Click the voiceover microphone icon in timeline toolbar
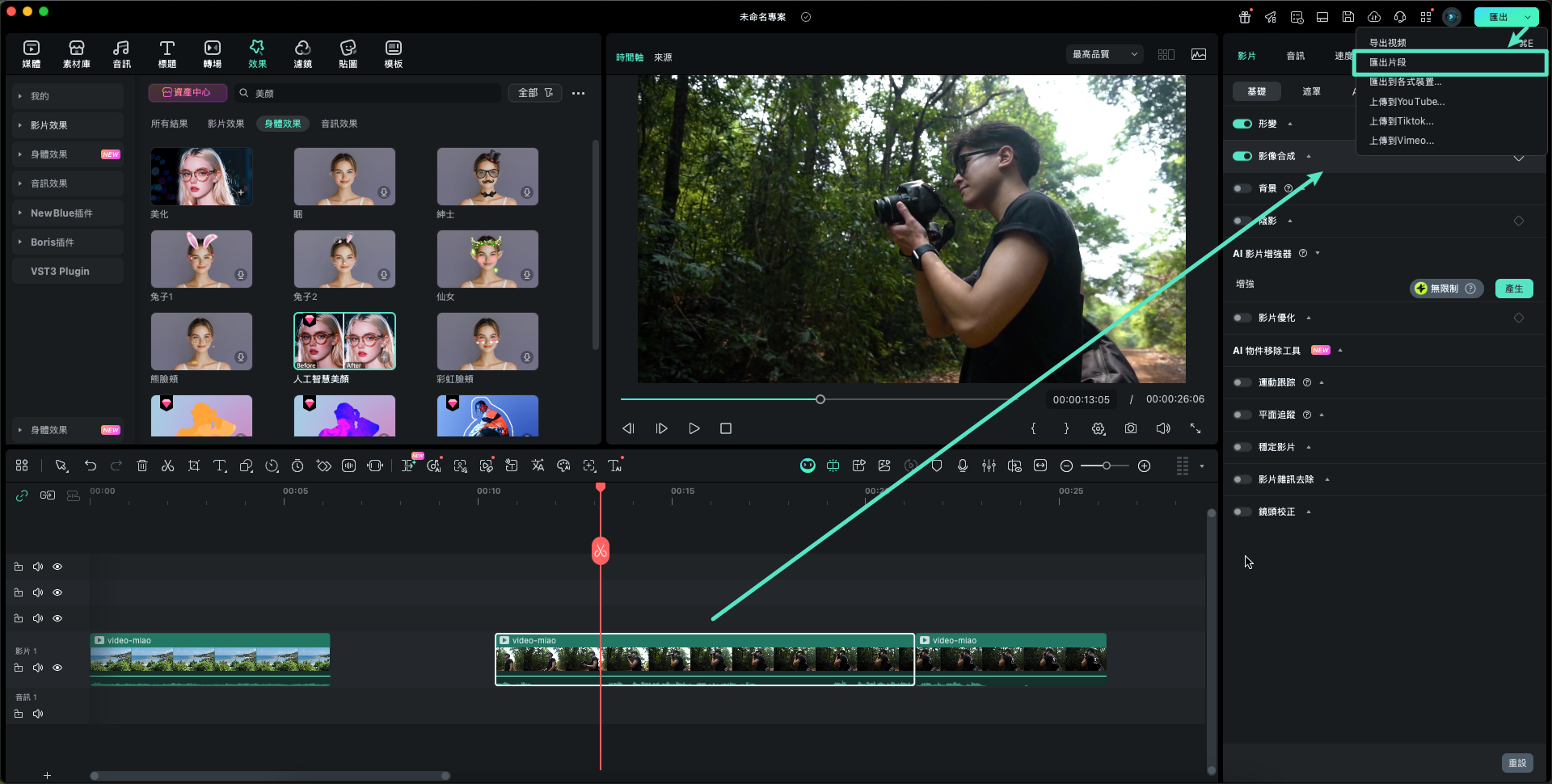1552x784 pixels. [962, 466]
